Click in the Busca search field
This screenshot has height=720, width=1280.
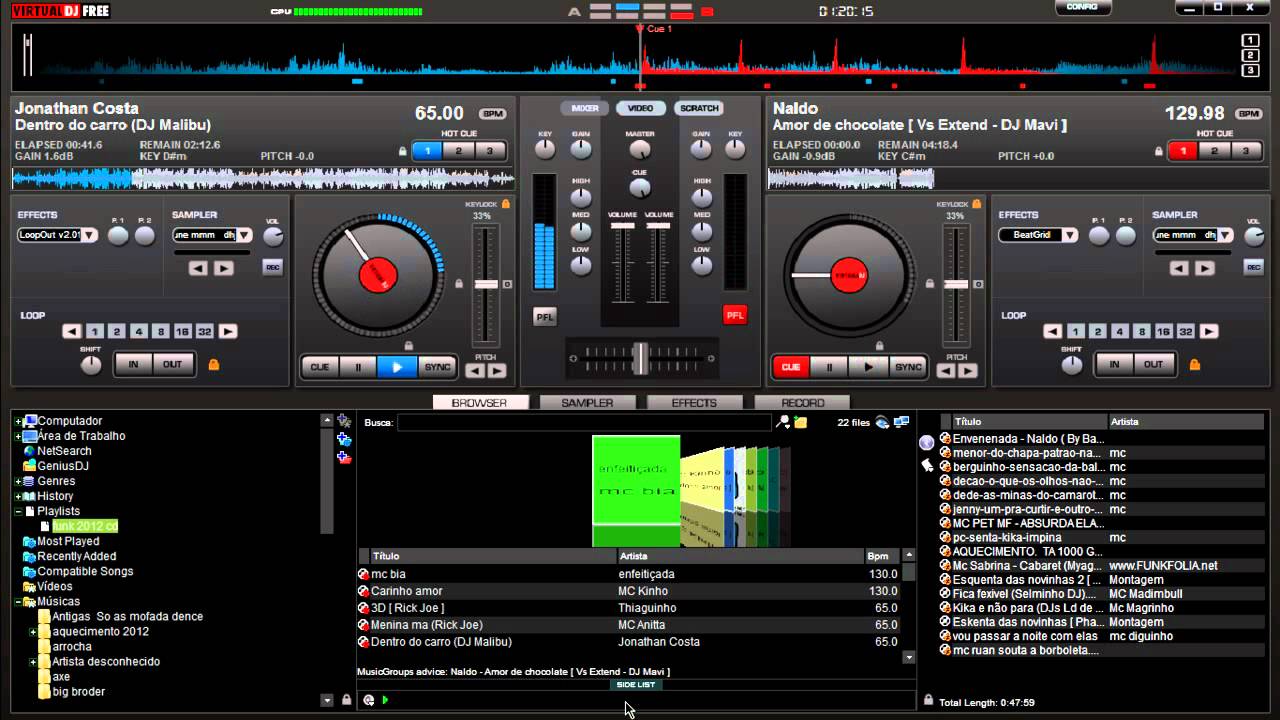[x=583, y=423]
